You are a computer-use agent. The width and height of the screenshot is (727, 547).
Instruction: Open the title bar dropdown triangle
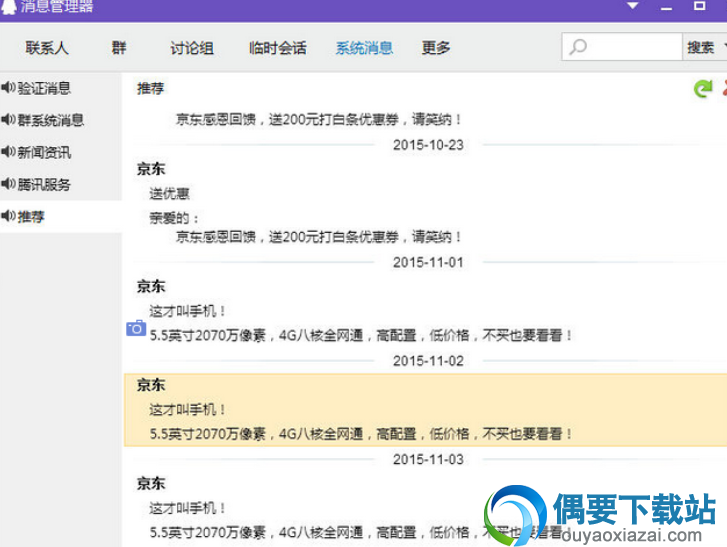633,6
